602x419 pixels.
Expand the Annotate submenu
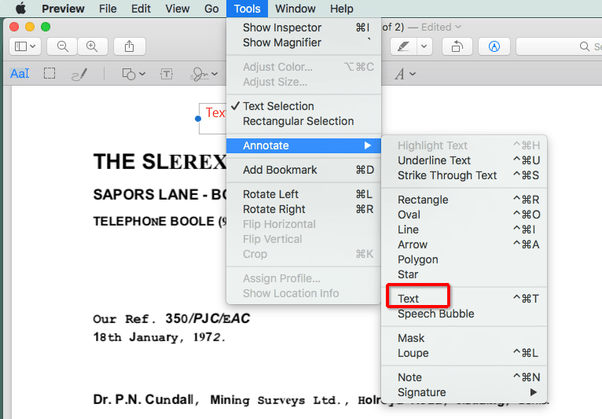pyautogui.click(x=304, y=146)
